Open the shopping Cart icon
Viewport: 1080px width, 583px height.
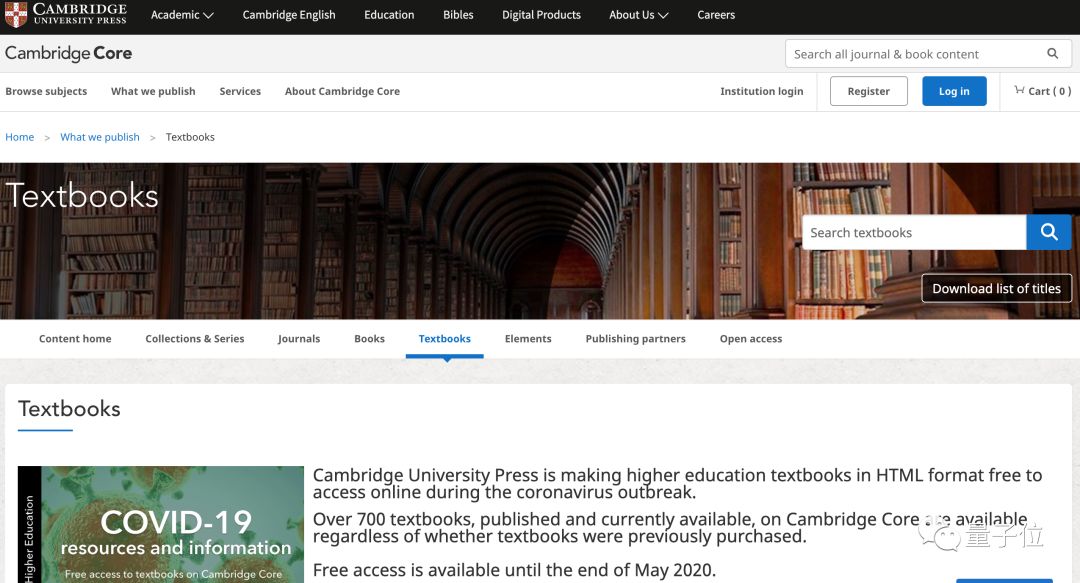click(x=1019, y=91)
